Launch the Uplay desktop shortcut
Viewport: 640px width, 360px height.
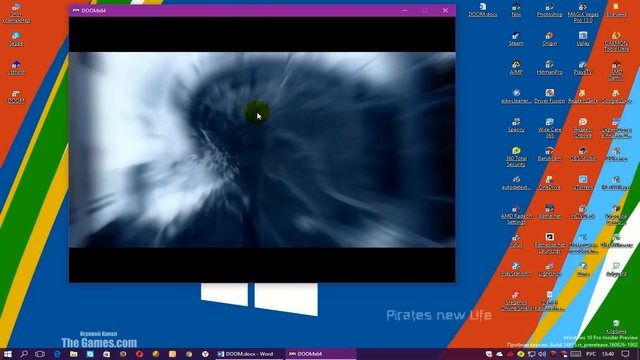click(583, 39)
